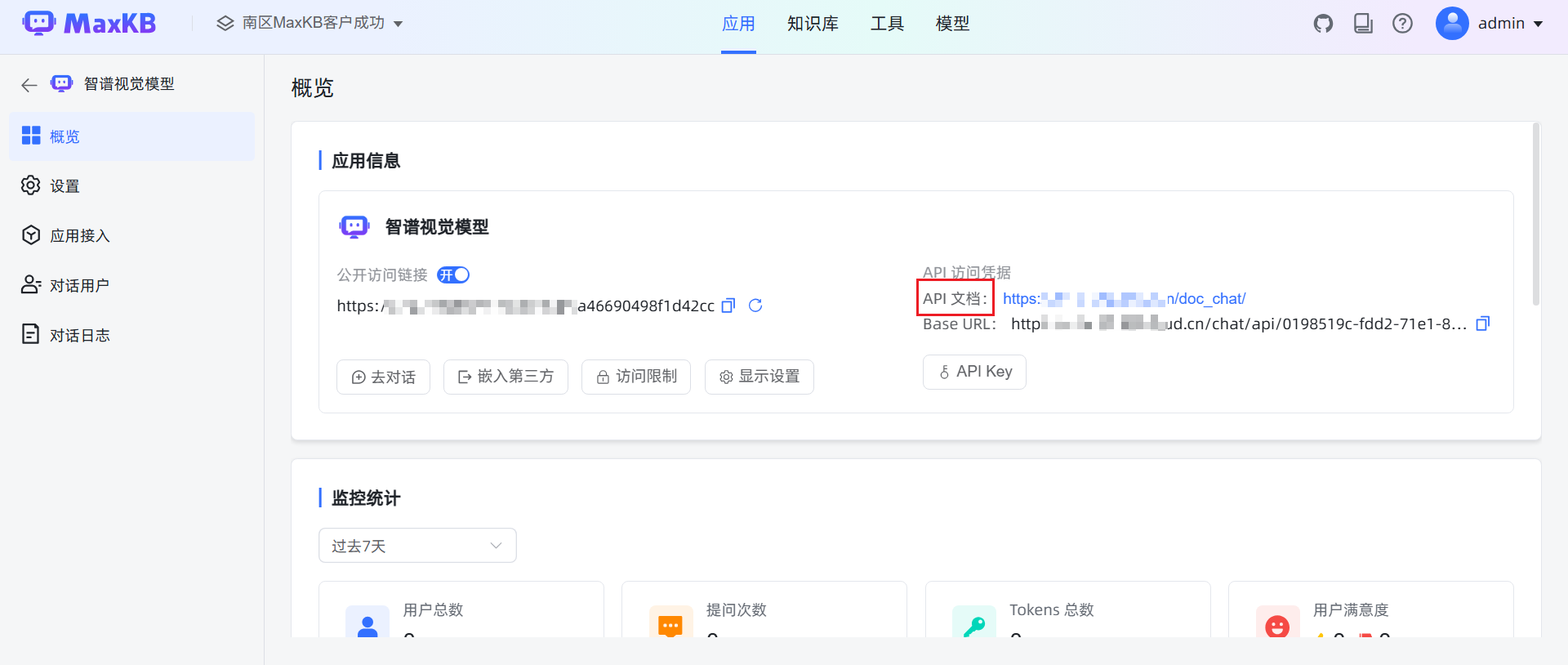Click the 去对话 button

click(x=383, y=377)
